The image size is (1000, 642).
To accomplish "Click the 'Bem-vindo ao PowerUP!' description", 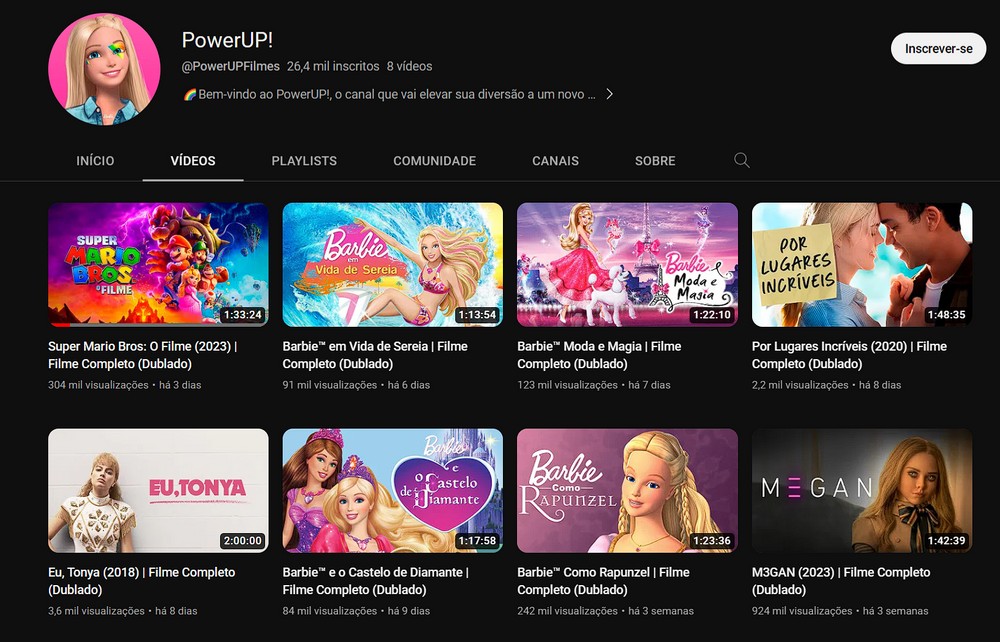I will point(389,94).
